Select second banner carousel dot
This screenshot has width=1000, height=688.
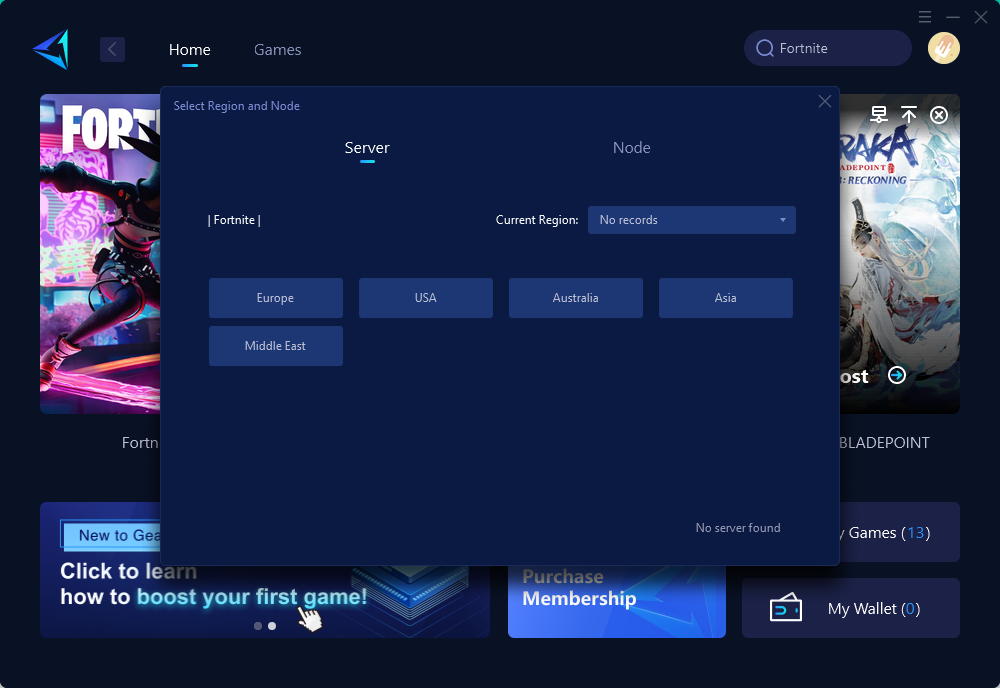pyautogui.click(x=272, y=626)
